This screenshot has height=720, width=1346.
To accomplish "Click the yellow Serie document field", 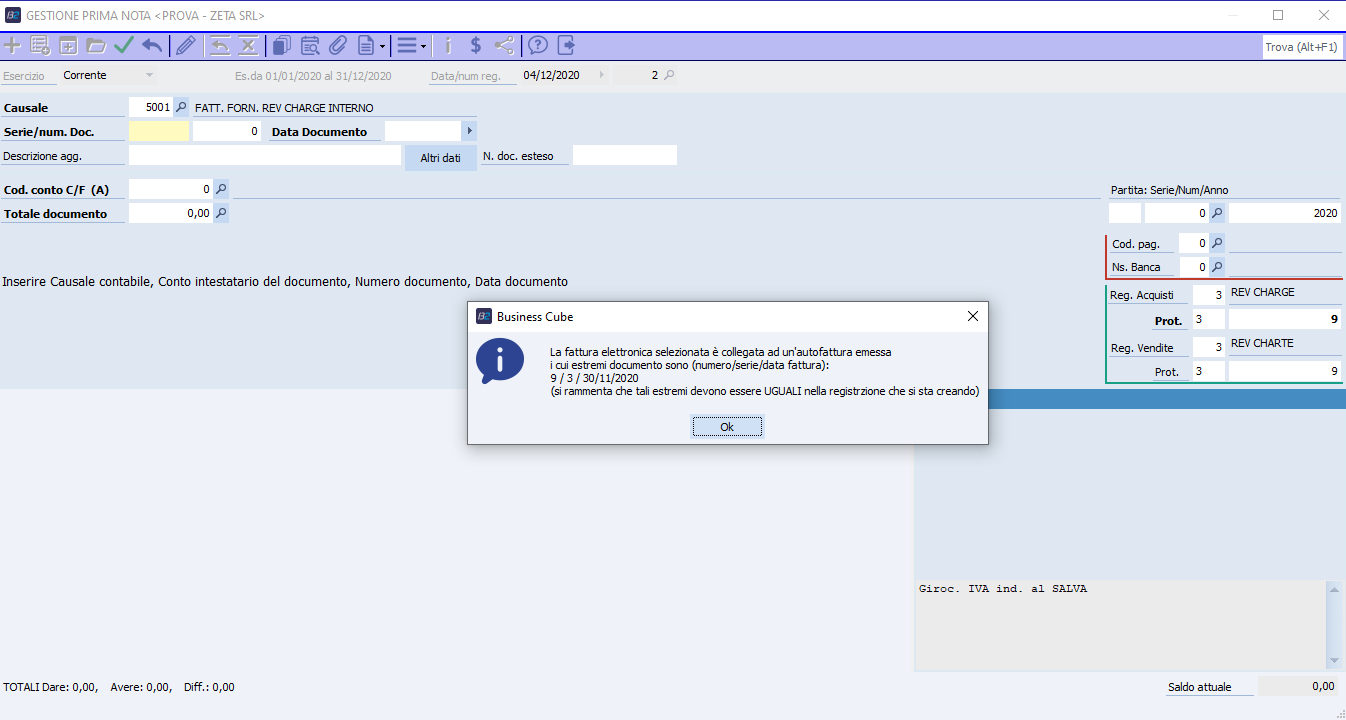I will pos(159,131).
